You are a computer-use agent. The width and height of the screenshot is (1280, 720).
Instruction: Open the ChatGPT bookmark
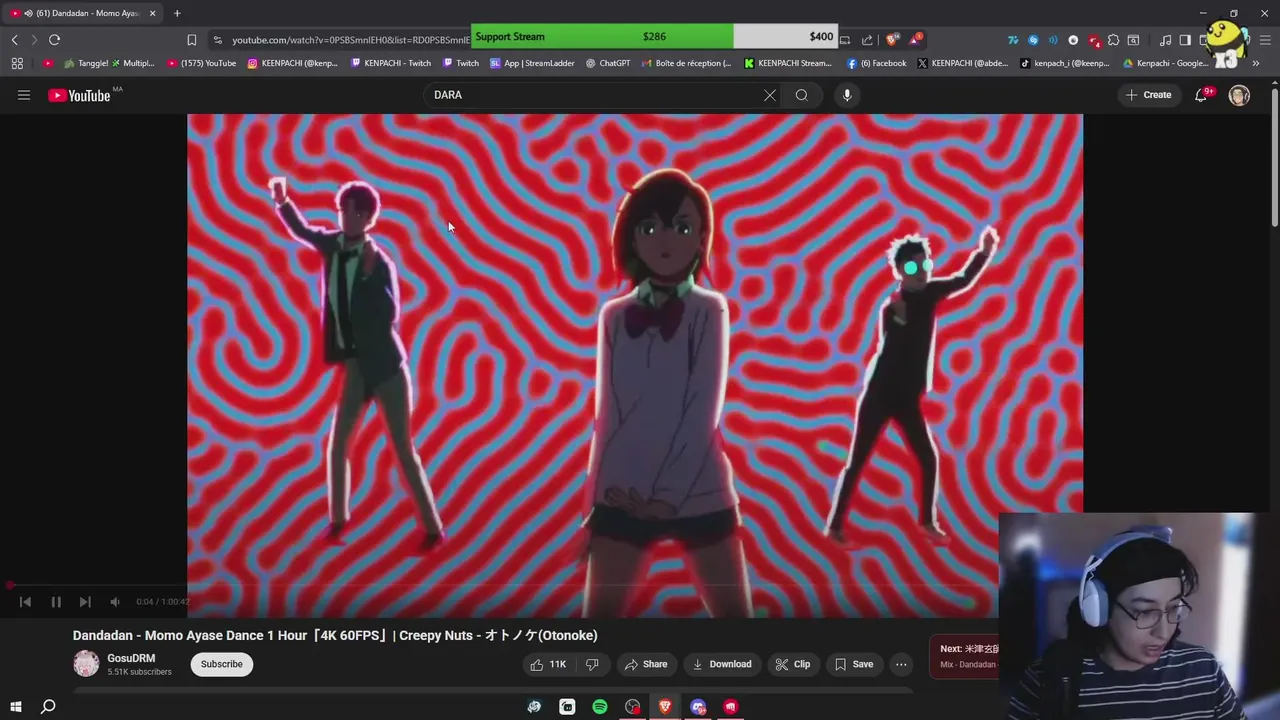[x=608, y=63]
